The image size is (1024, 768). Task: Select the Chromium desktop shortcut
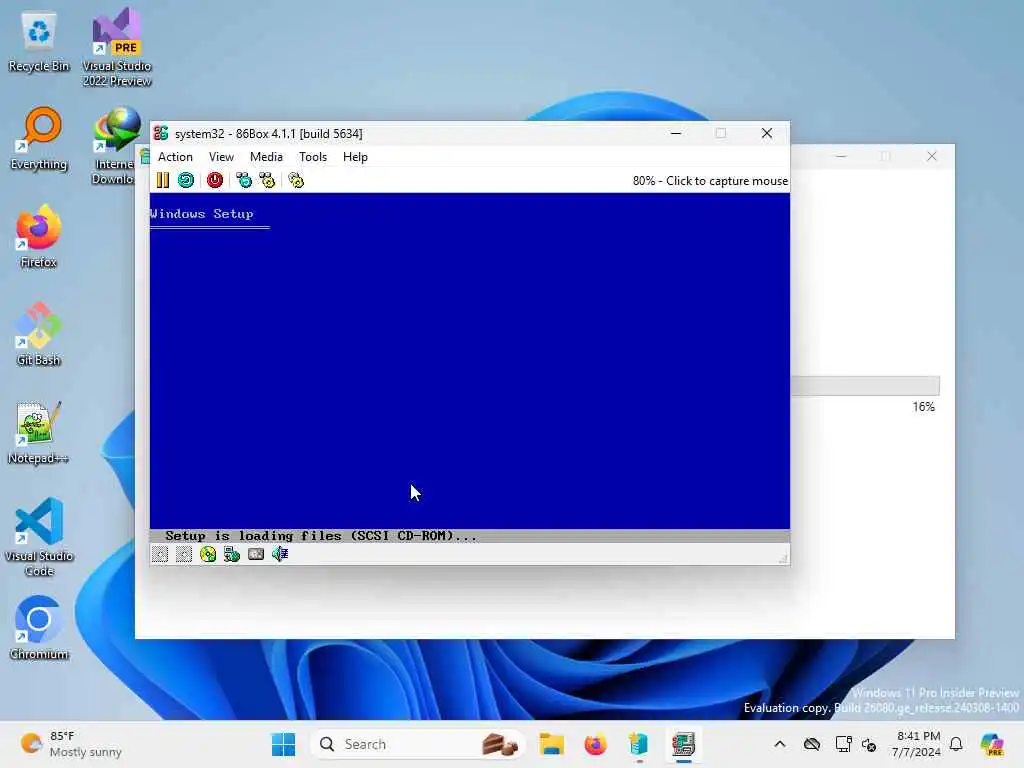tap(39, 628)
